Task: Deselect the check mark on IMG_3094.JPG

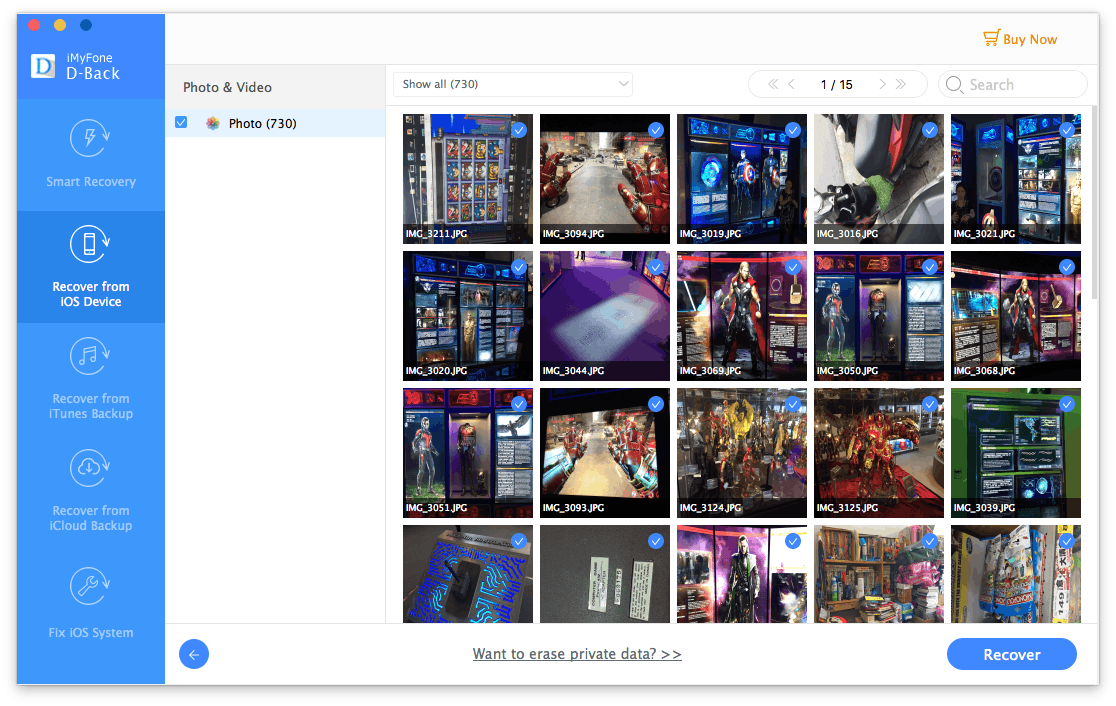Action: click(656, 130)
